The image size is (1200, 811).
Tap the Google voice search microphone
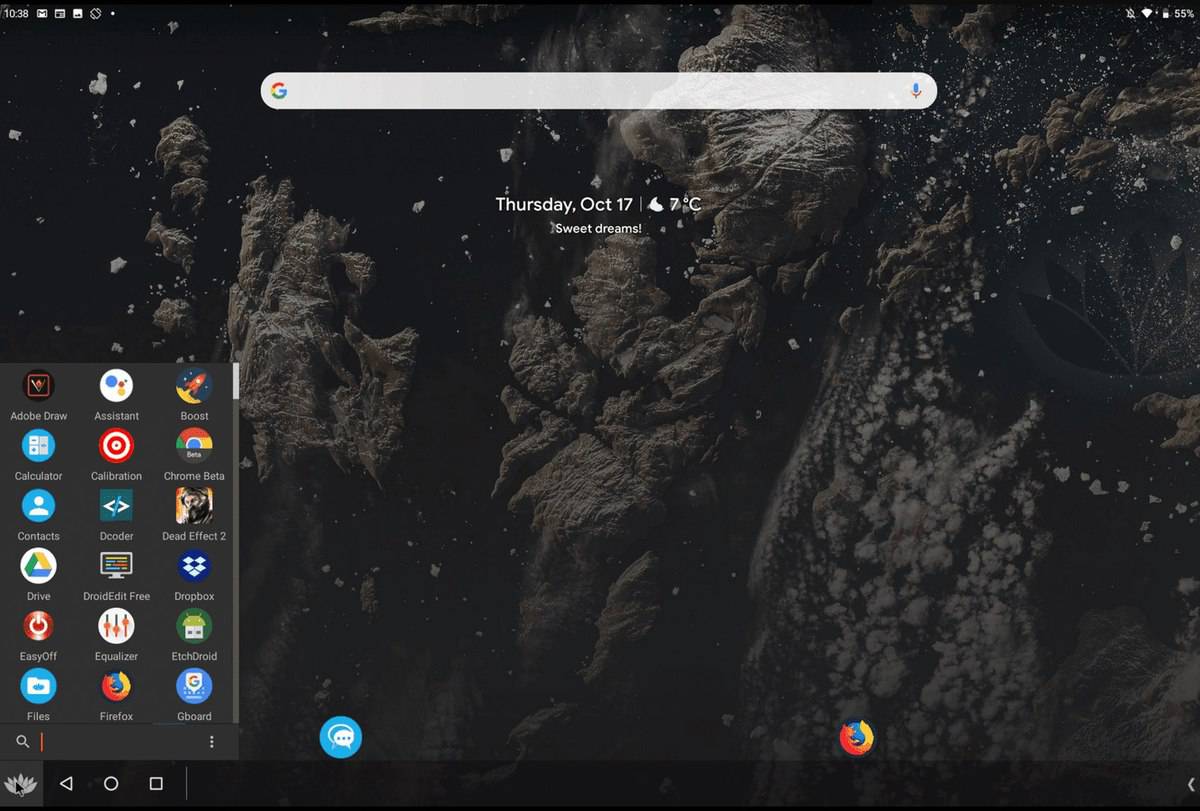(x=915, y=91)
